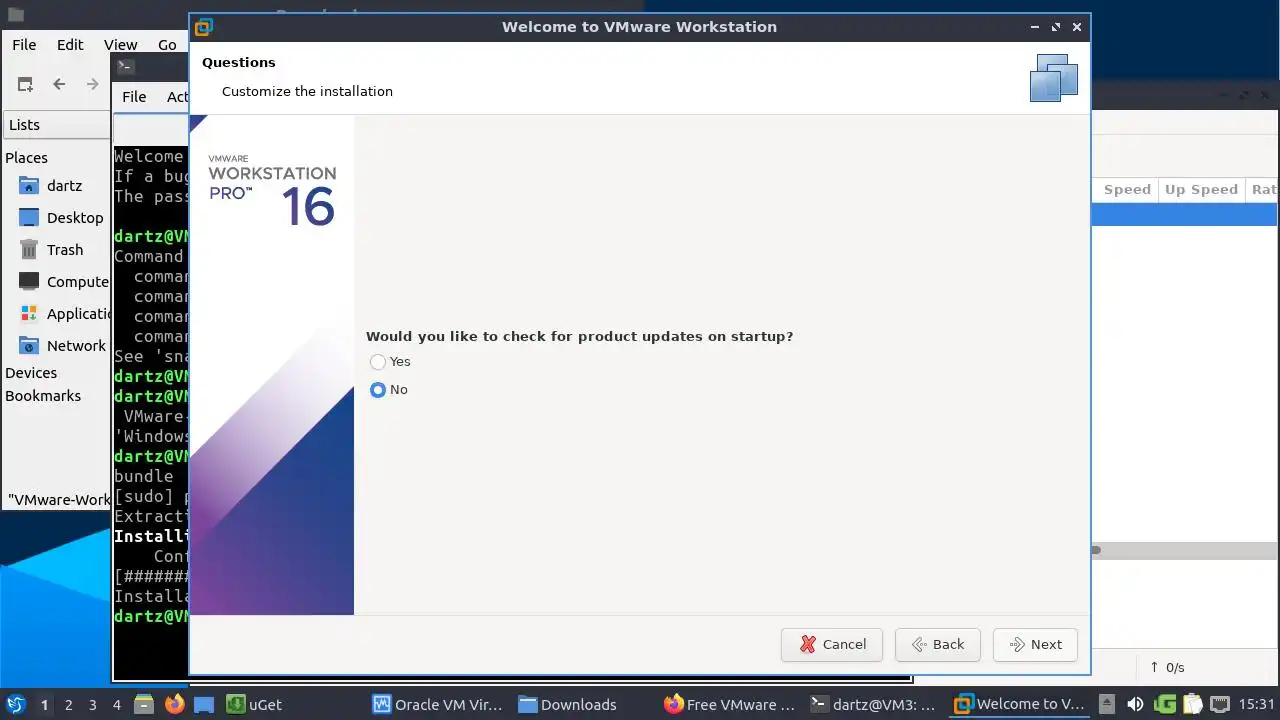
Task: Click the VMware logo icon in title bar
Action: tap(204, 27)
